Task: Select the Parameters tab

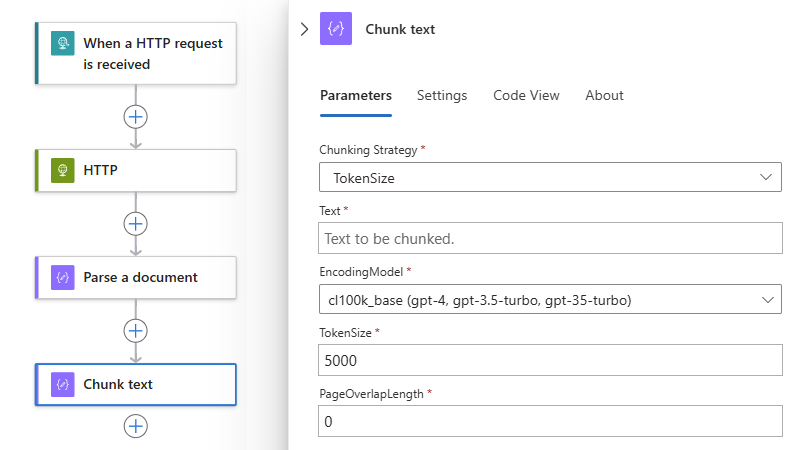Action: point(356,95)
